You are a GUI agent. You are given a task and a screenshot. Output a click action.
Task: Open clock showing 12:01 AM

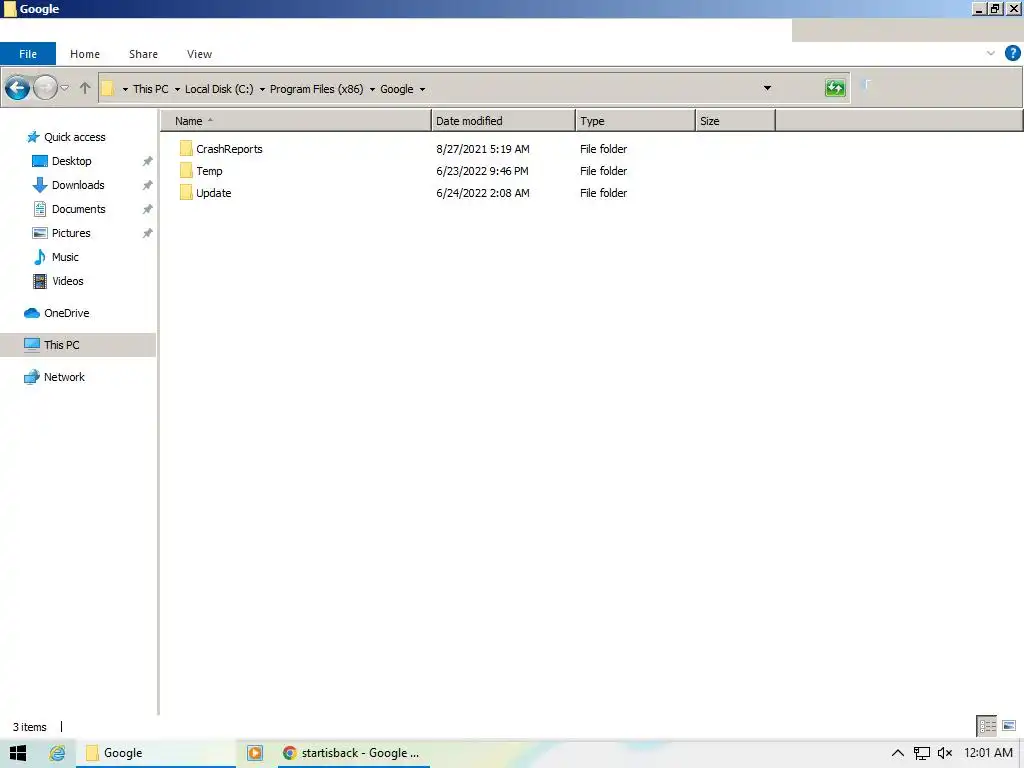988,753
